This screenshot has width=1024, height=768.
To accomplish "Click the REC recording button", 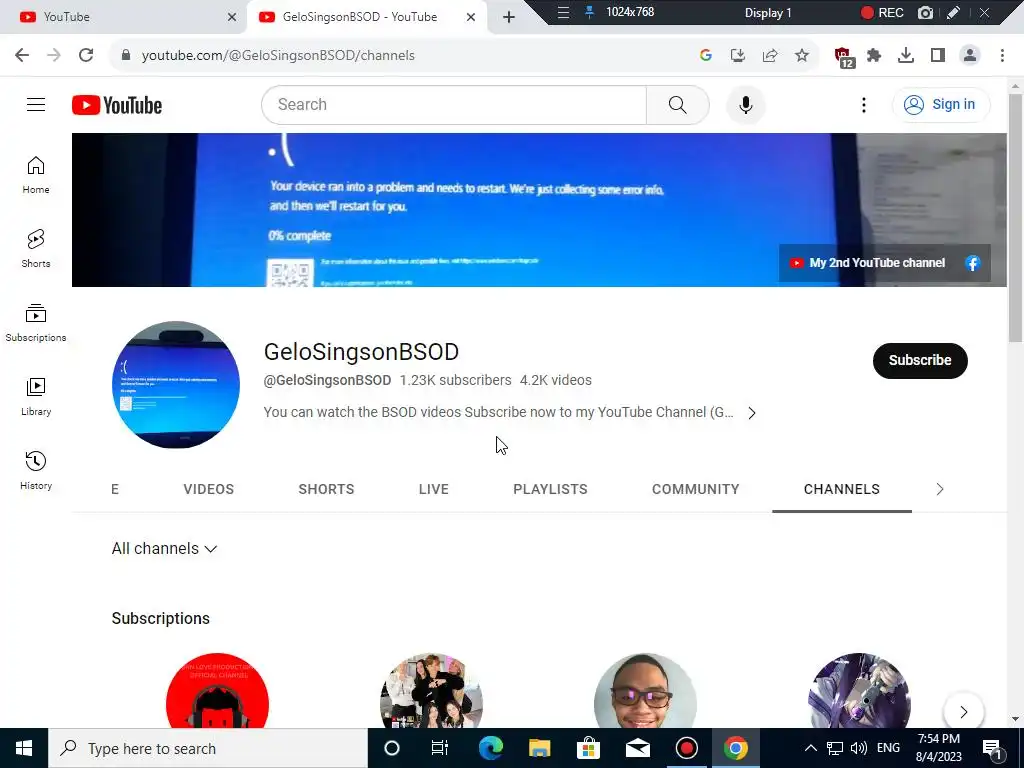I will point(882,12).
